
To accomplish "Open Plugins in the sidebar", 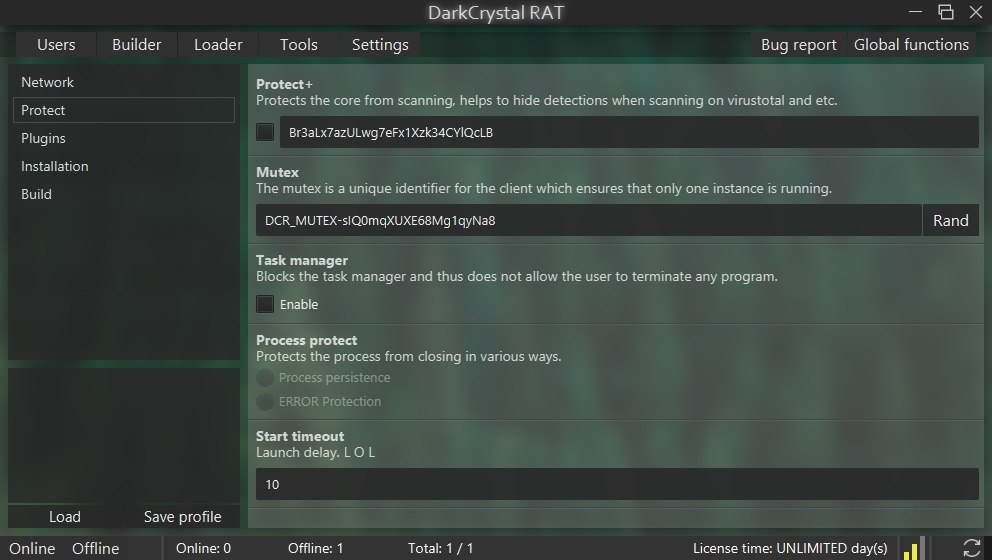I will (x=124, y=138).
